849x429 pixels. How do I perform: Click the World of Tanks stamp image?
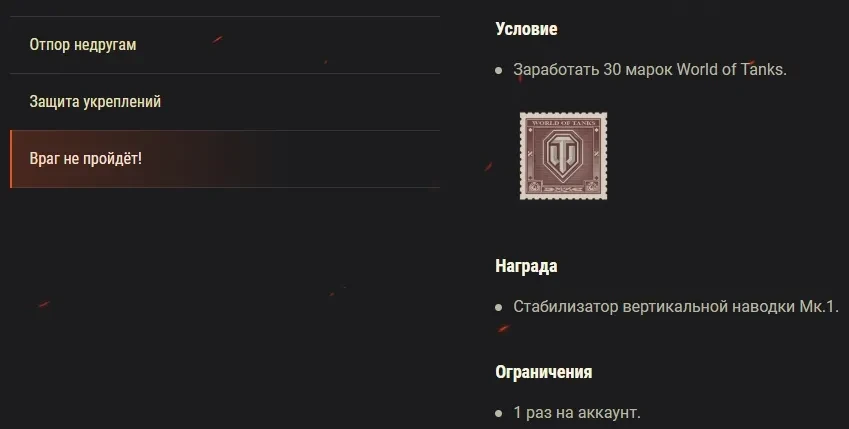pos(563,156)
